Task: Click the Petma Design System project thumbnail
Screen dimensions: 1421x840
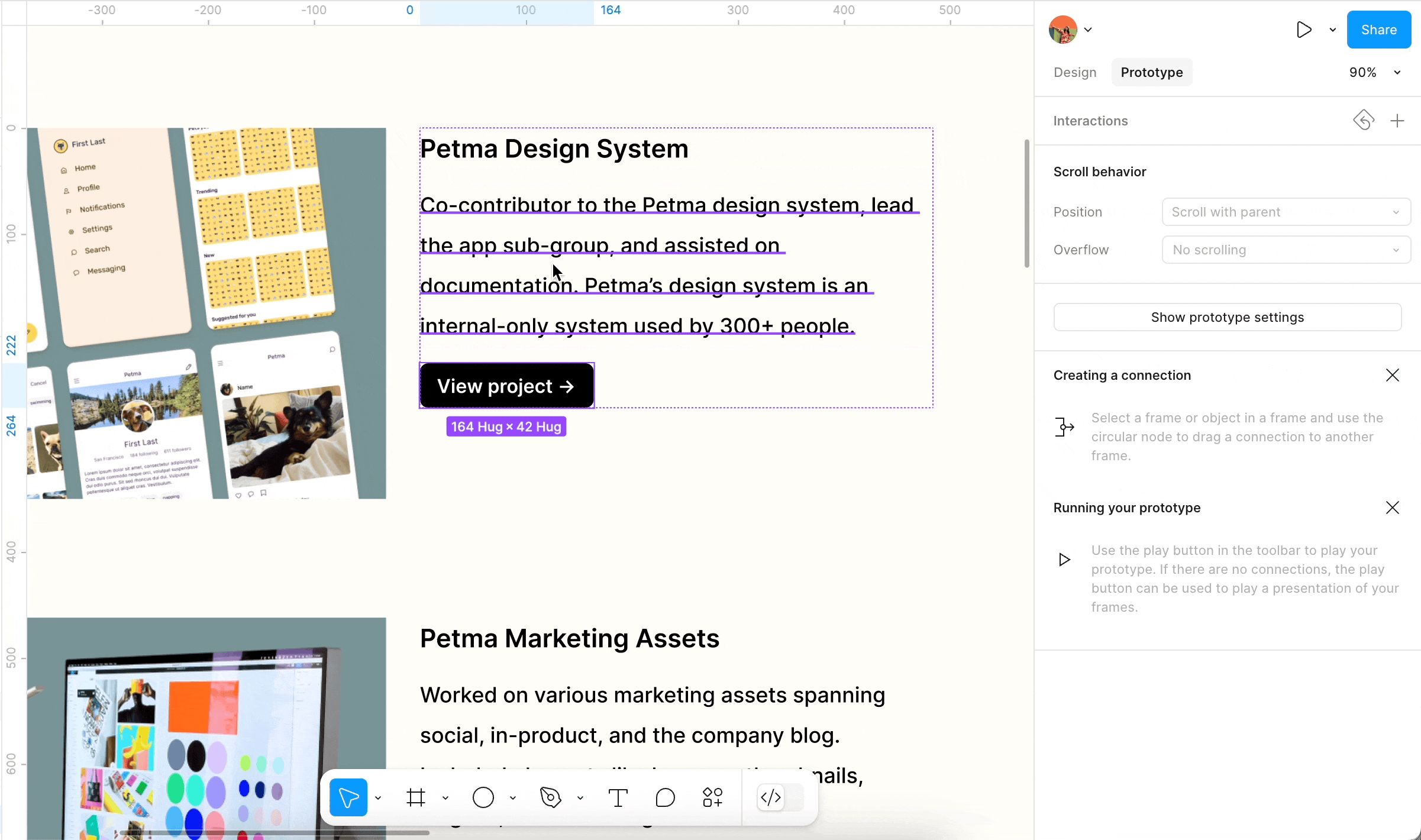Action: (x=206, y=313)
